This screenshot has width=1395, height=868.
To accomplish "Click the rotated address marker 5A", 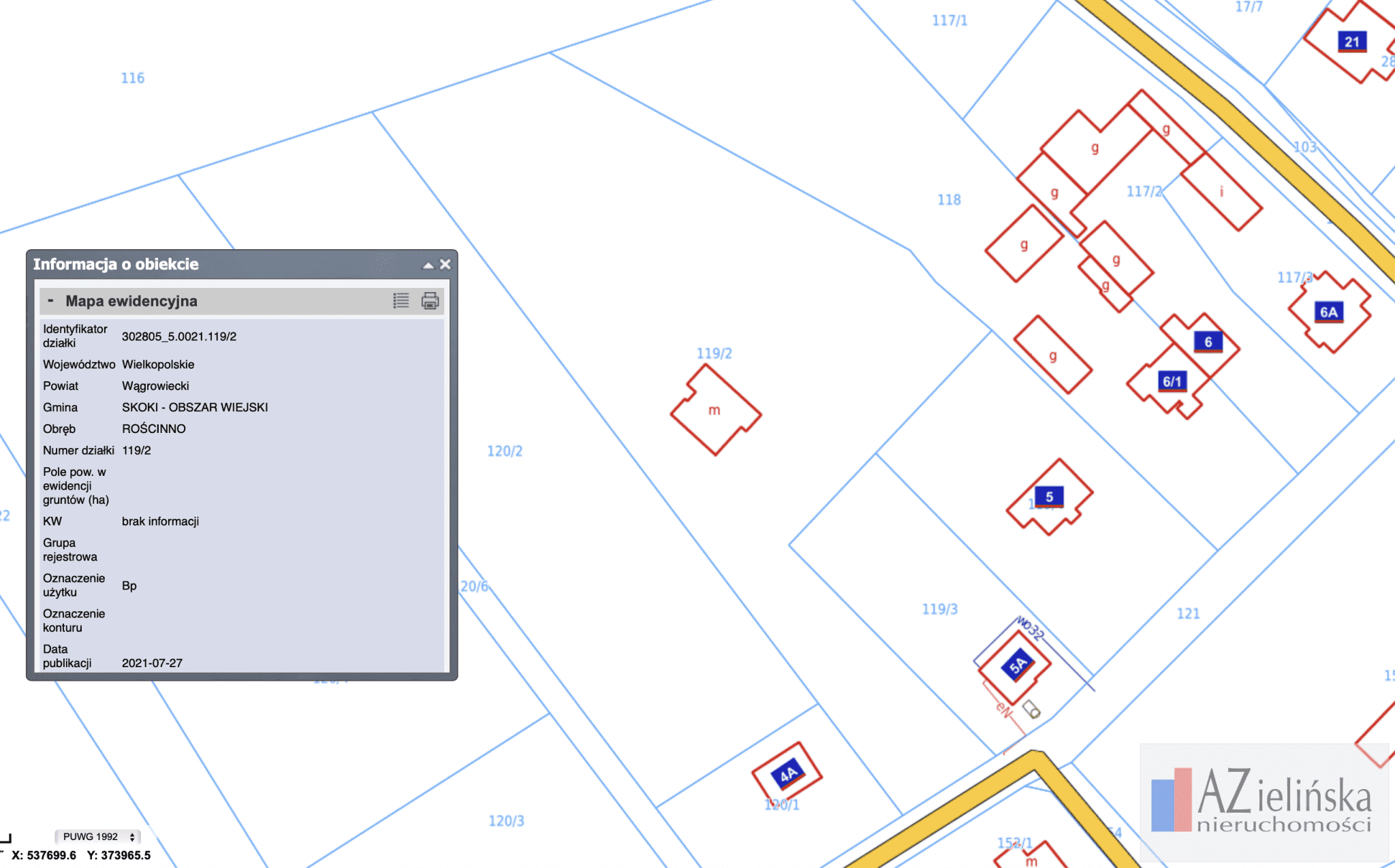I will point(1018,665).
